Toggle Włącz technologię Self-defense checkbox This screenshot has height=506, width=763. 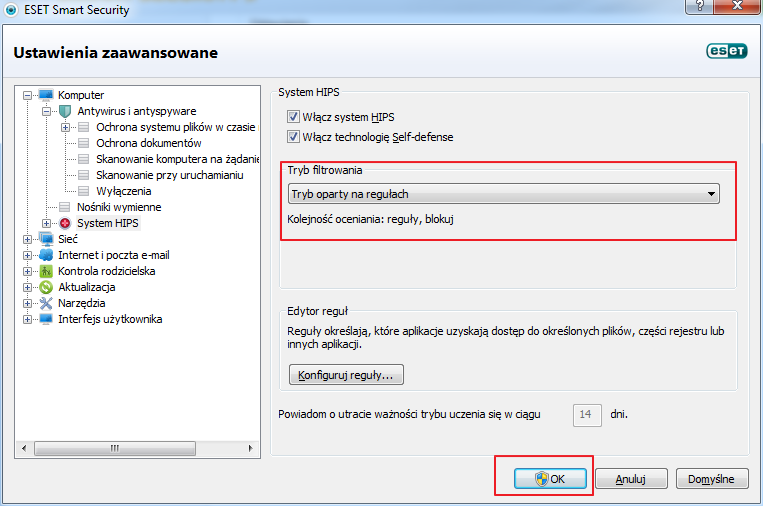click(x=293, y=137)
